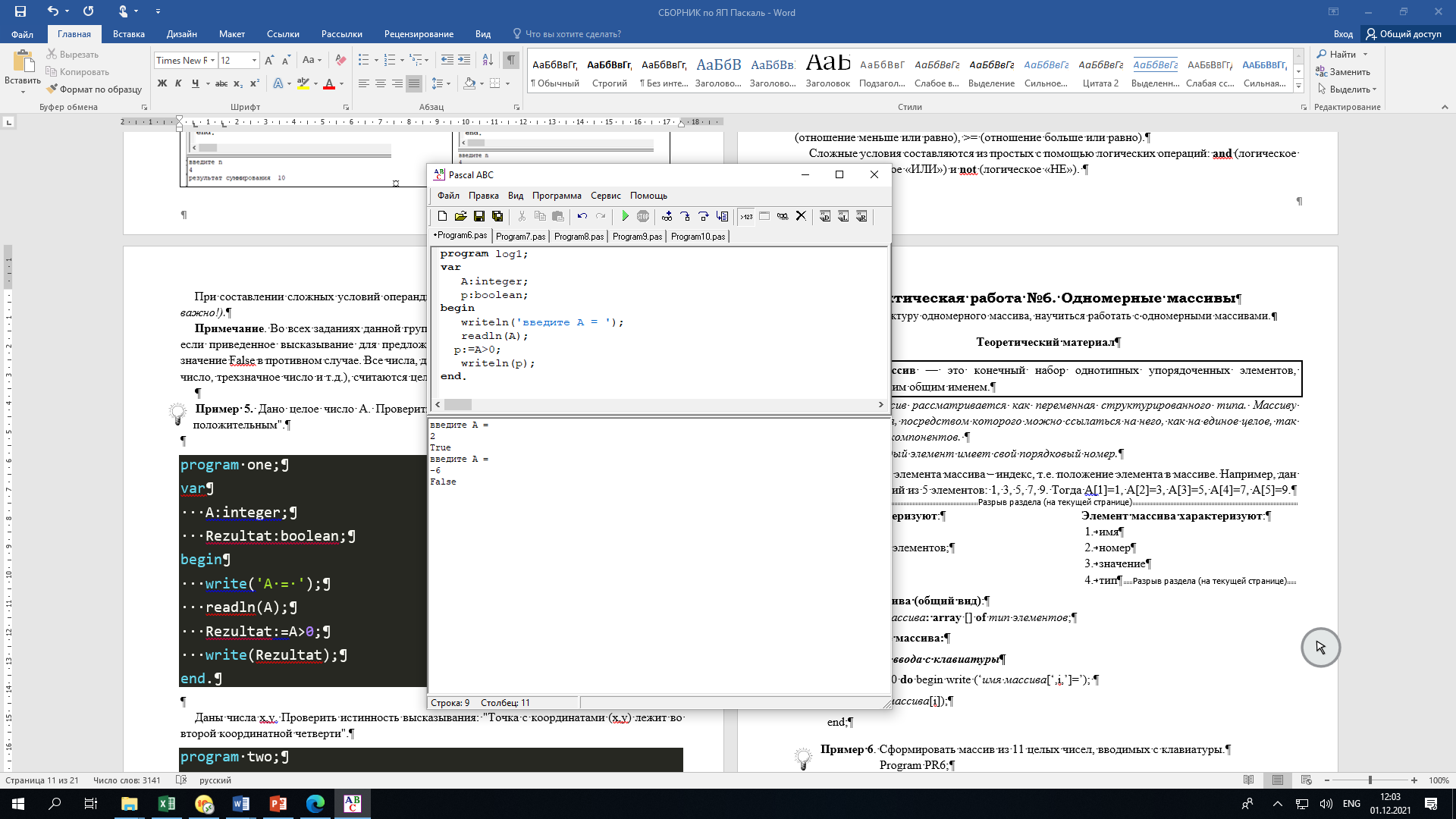Open line spacing dropdown
Image resolution: width=1456 pixels, height=819 pixels.
pos(441,83)
